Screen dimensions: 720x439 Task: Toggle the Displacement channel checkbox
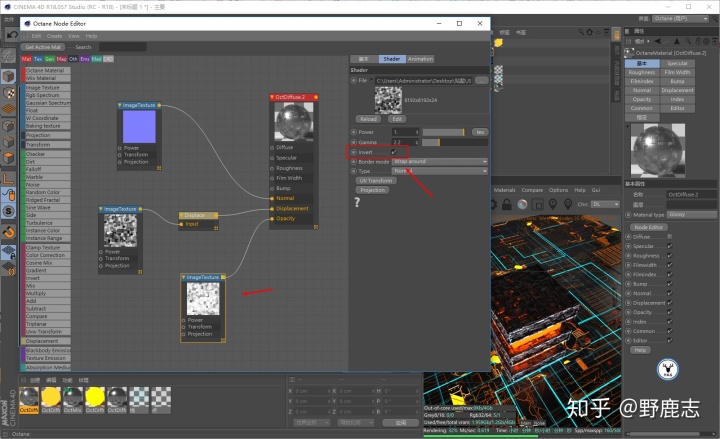[669, 303]
